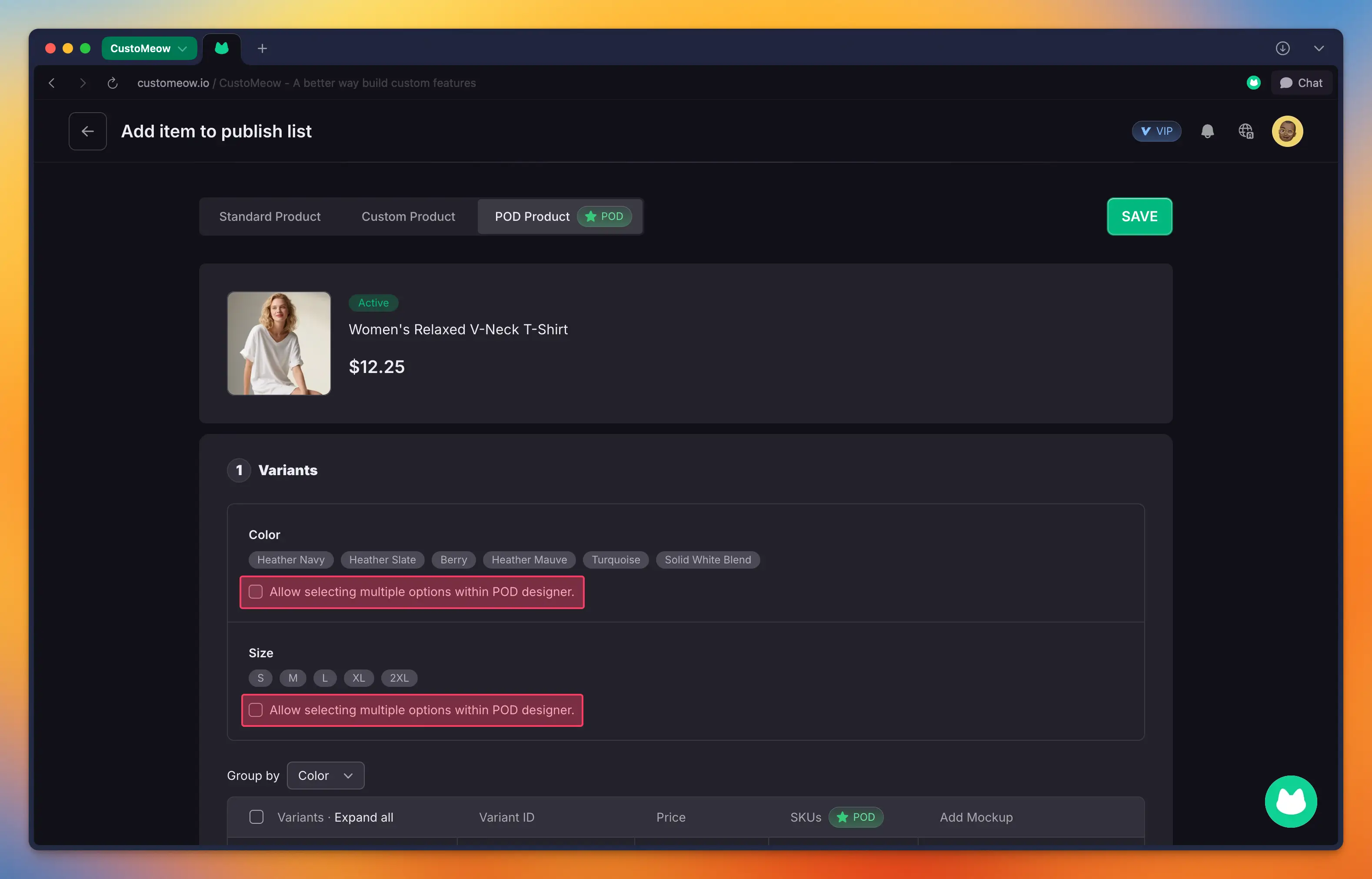Click the POD badge next to SKUs
1372x879 pixels.
click(856, 817)
